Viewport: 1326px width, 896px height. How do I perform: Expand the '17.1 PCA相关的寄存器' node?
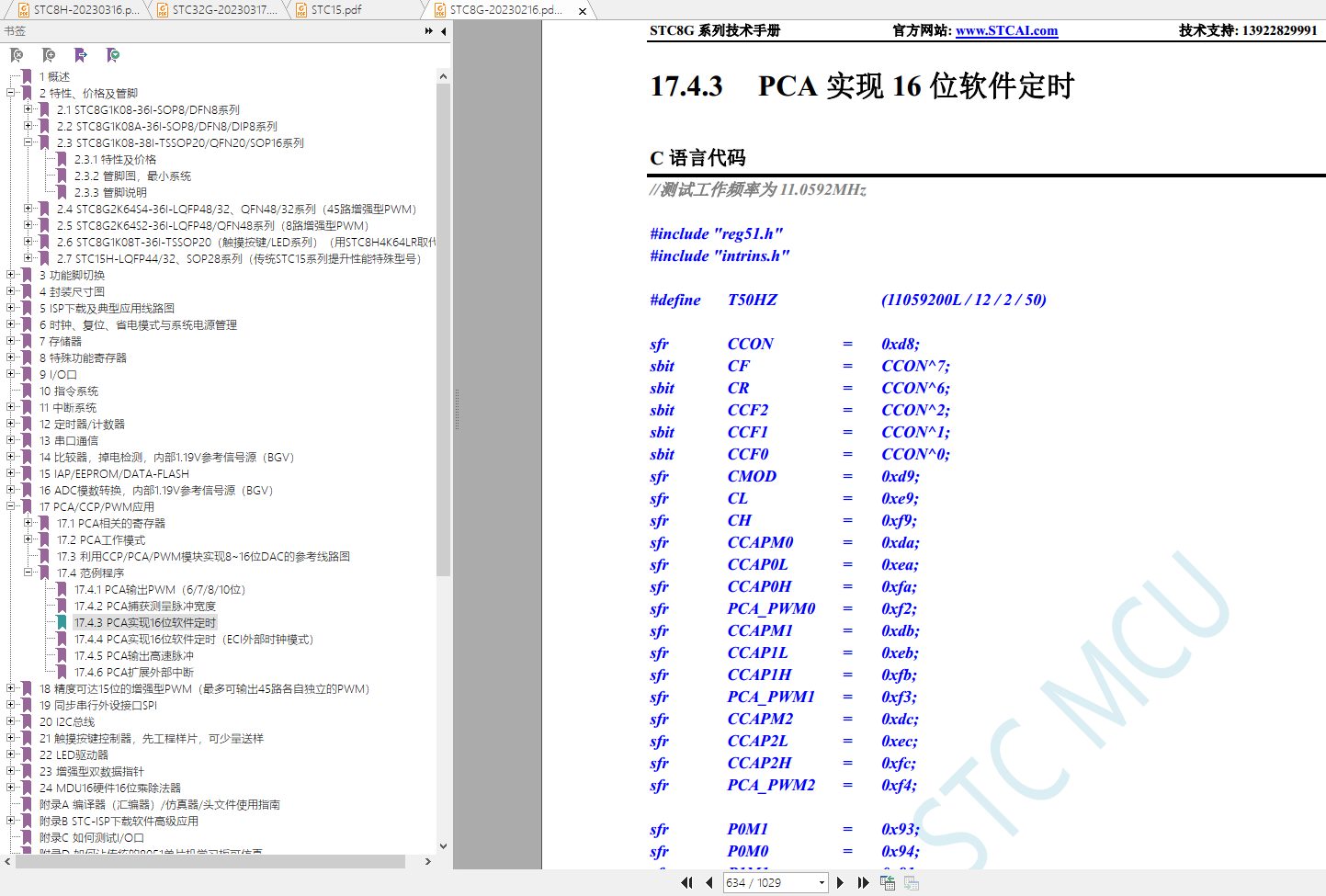(x=28, y=523)
